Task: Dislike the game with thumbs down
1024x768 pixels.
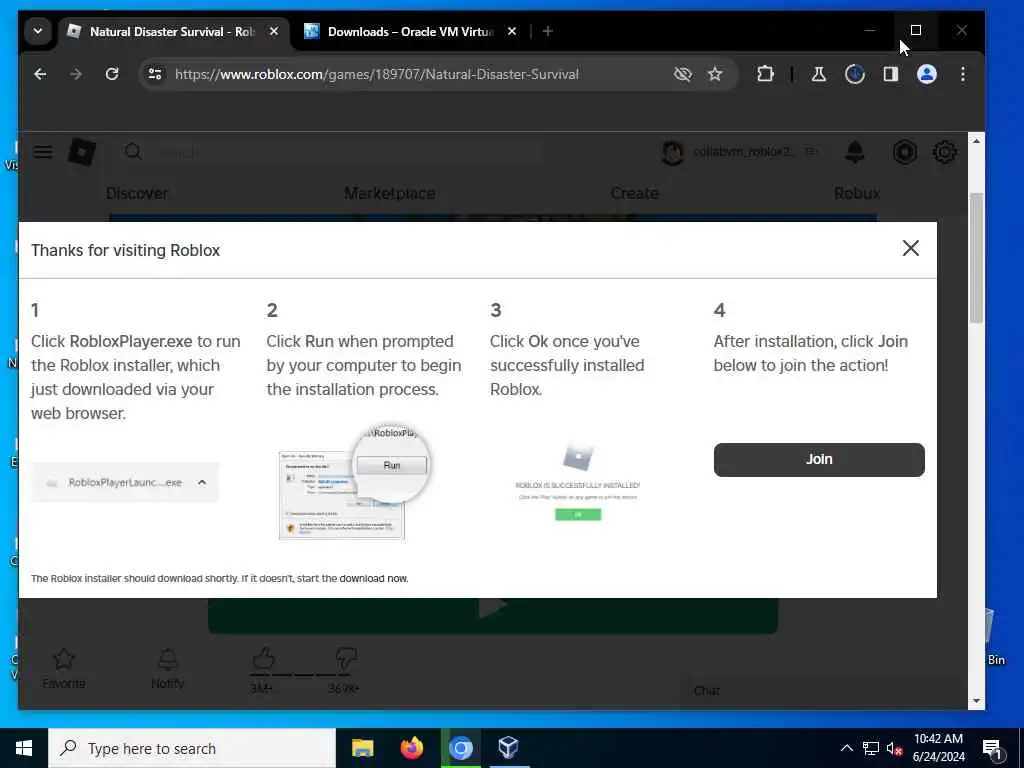Action: [x=345, y=658]
